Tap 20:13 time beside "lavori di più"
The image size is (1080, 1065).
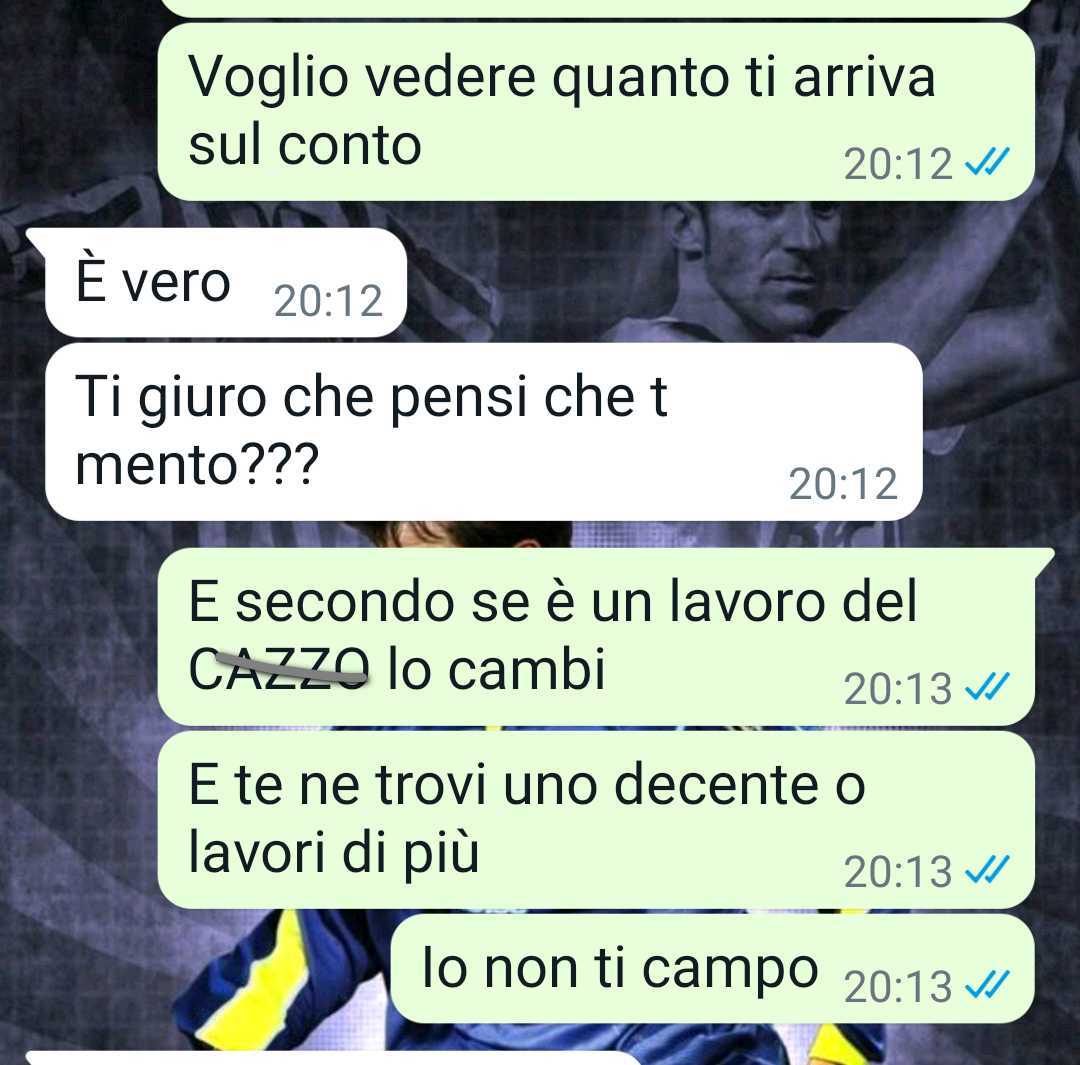898,871
